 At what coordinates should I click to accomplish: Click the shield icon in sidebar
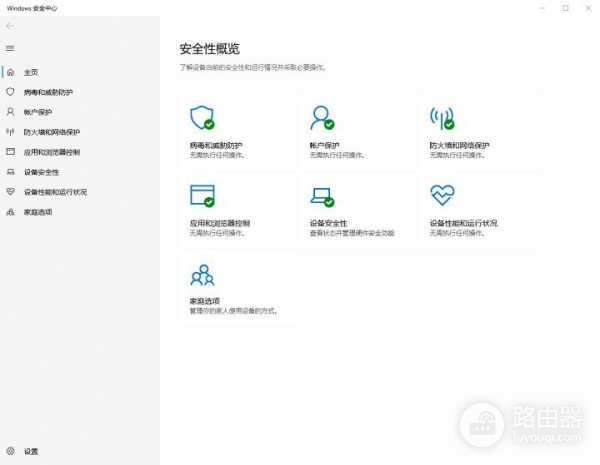click(x=10, y=92)
